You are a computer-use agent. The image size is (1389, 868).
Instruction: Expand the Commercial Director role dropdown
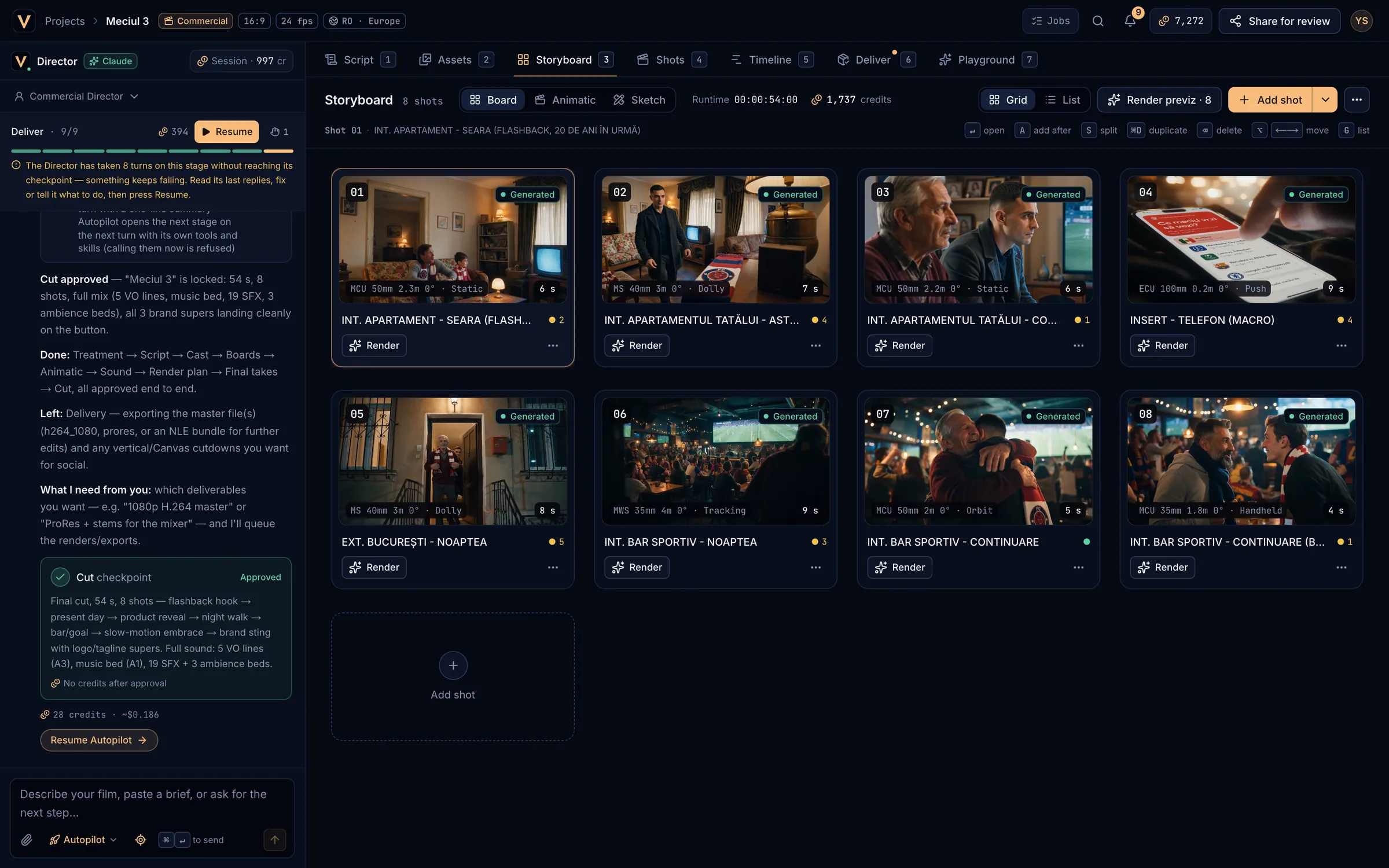click(x=76, y=96)
